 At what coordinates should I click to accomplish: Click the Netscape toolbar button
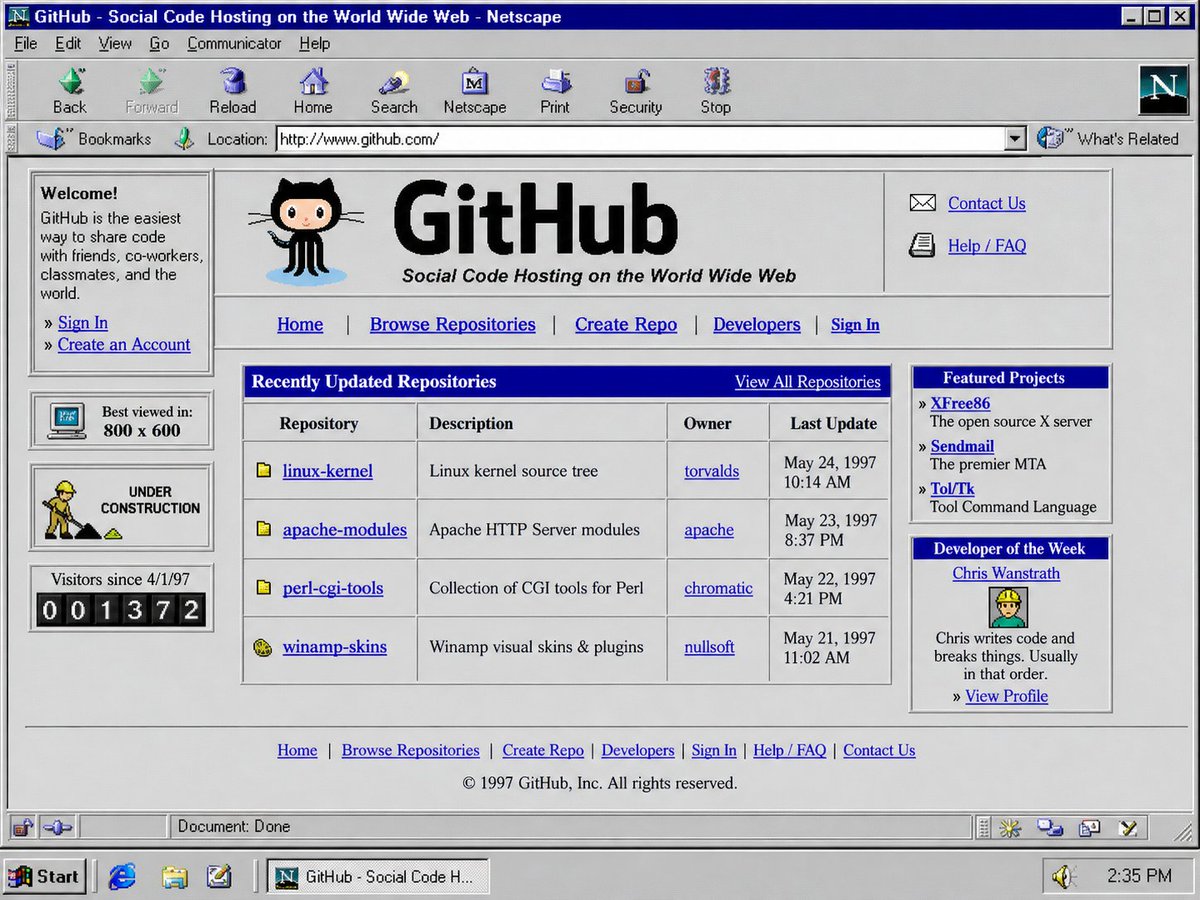click(475, 92)
